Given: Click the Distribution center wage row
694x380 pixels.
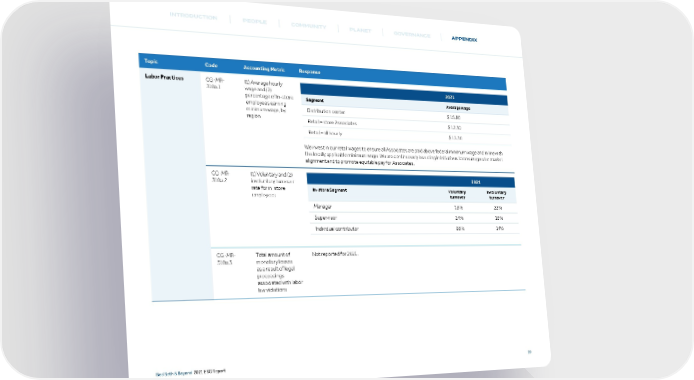Looking at the screenshot, I should point(405,114).
